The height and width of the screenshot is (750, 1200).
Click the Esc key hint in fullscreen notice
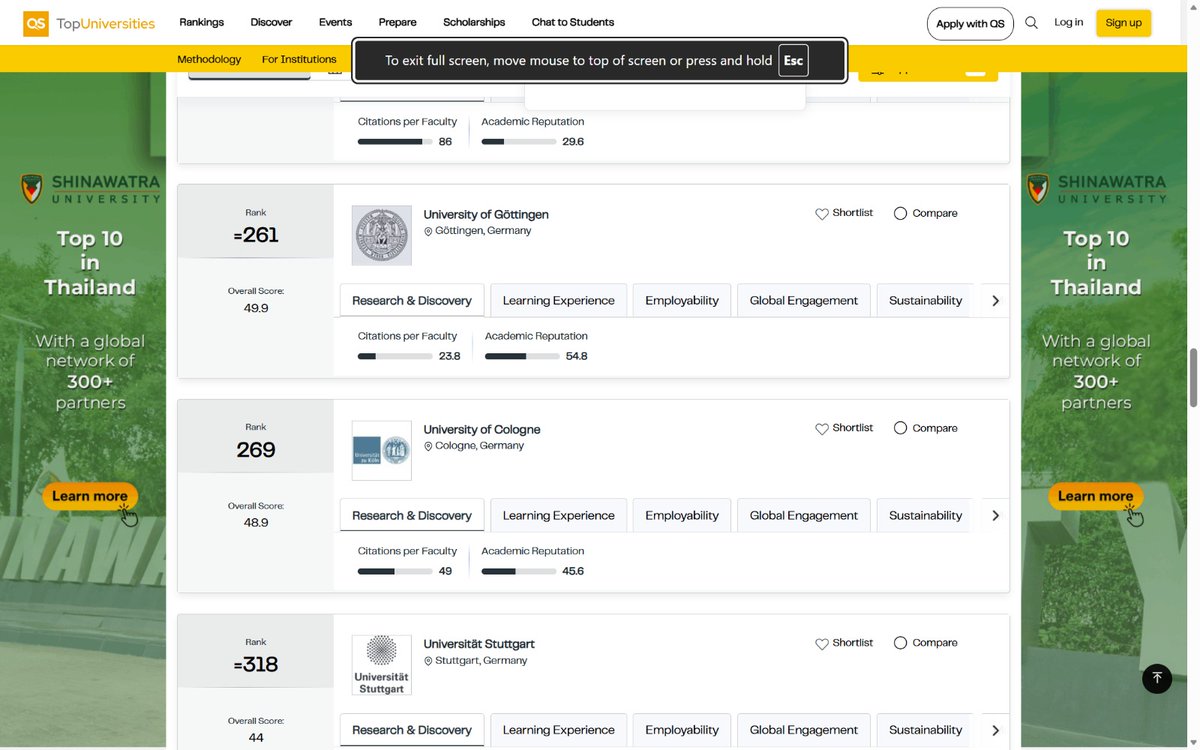point(793,60)
